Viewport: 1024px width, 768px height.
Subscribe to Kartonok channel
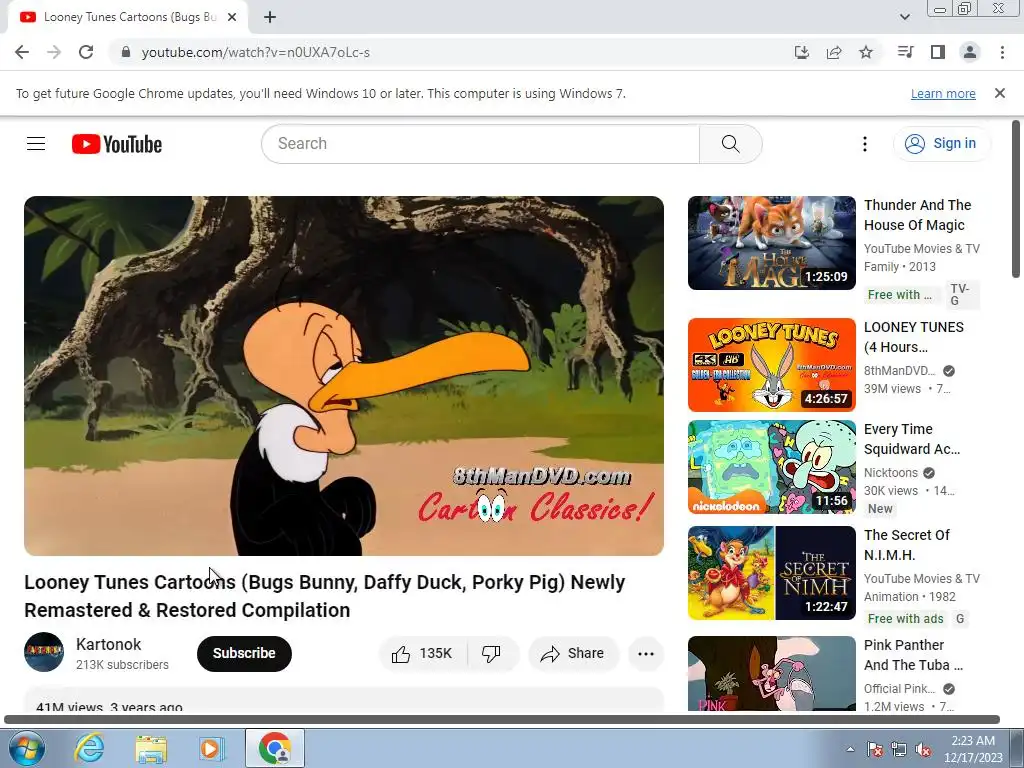(x=244, y=654)
